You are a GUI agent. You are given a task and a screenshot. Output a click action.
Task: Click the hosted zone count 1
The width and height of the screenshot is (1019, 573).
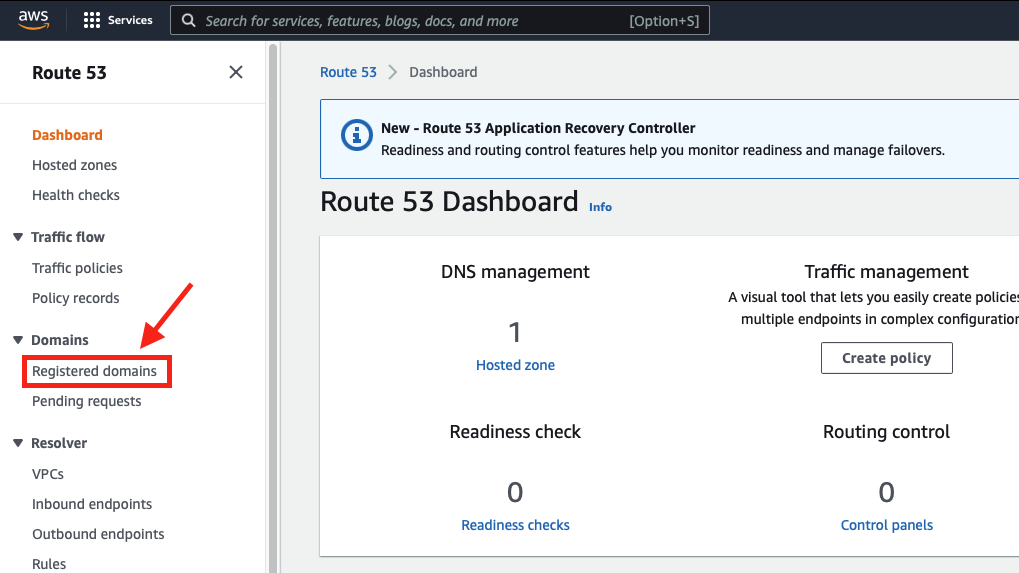(x=515, y=333)
